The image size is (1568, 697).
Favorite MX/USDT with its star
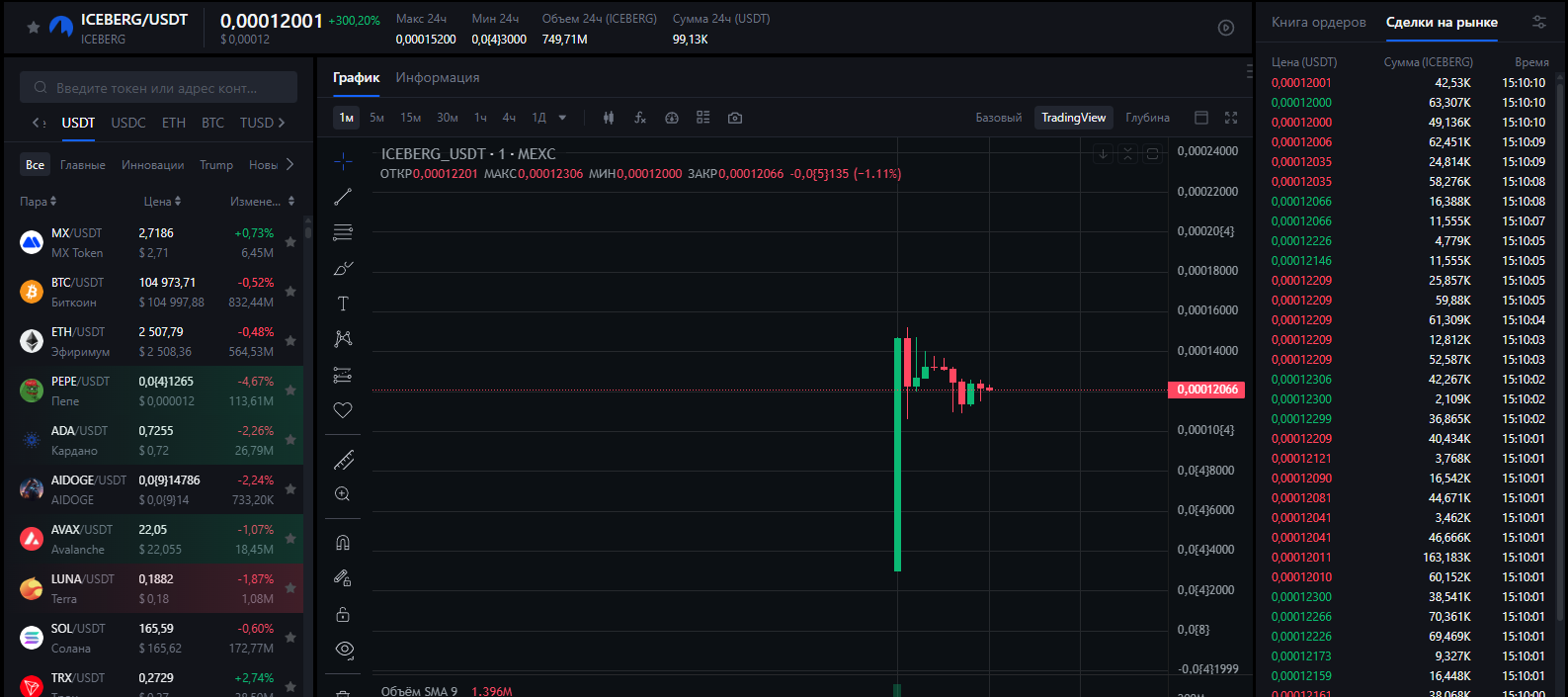click(x=290, y=242)
